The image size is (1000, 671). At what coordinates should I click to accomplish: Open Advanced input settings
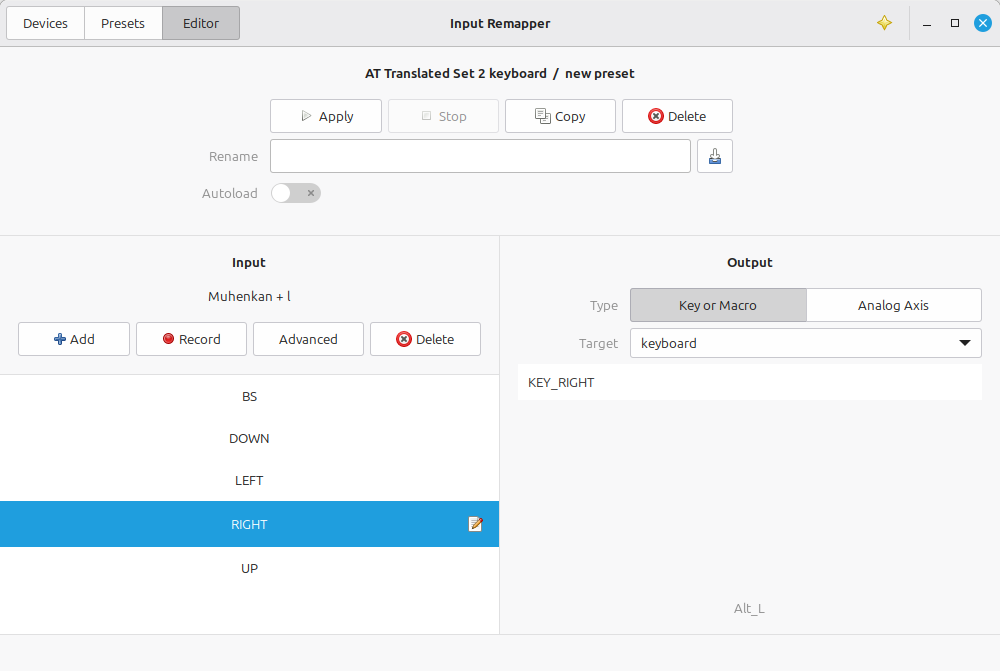click(x=308, y=339)
